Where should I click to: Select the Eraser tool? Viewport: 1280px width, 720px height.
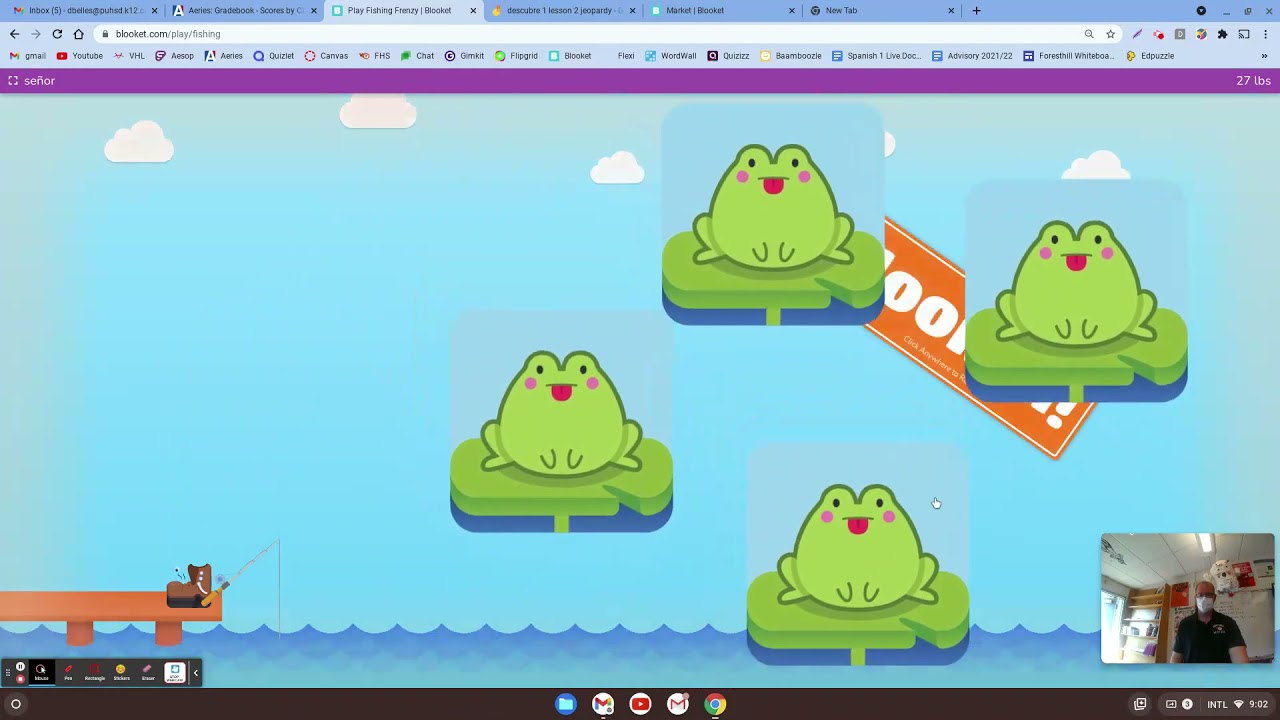tap(148, 672)
